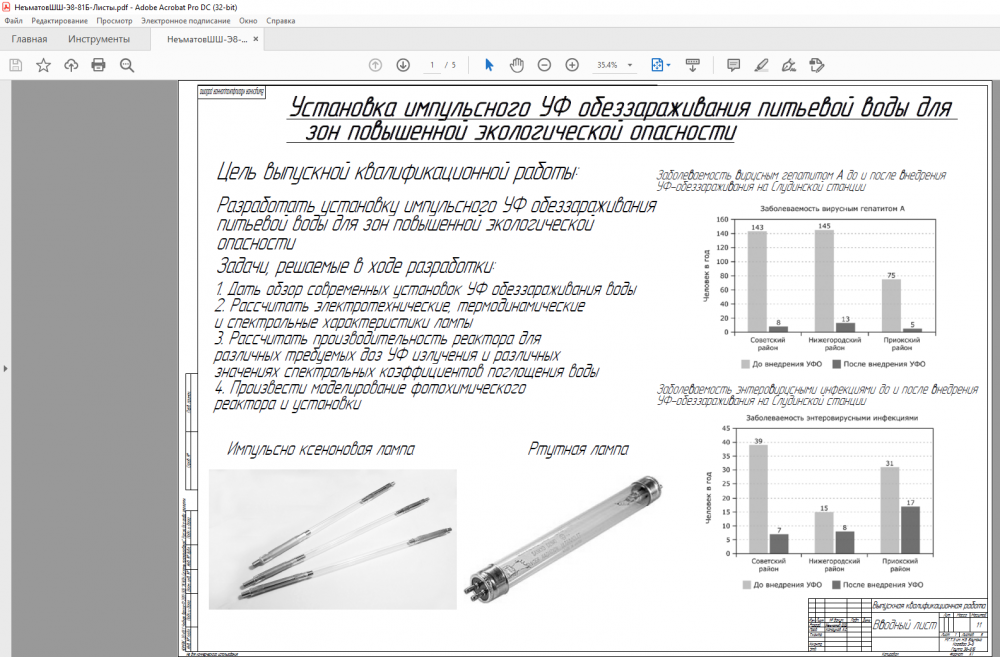Zoom out with the minus button
The width and height of the screenshot is (1000, 657).
tap(544, 65)
